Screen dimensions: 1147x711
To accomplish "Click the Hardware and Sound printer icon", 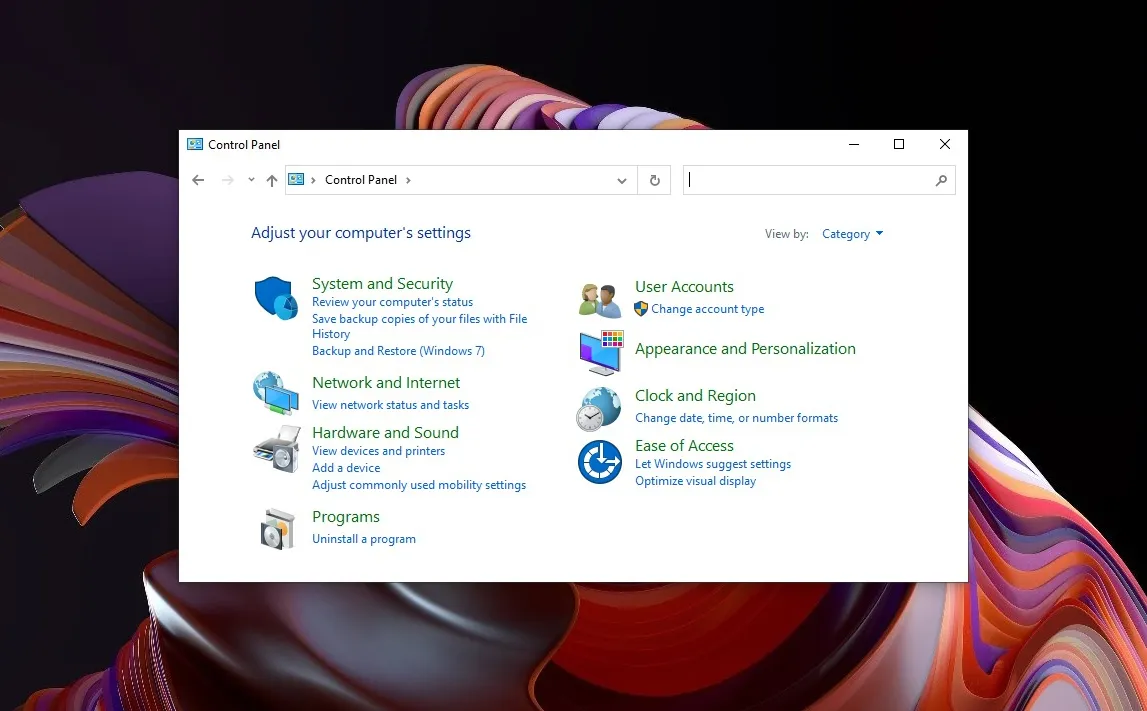I will (x=276, y=448).
